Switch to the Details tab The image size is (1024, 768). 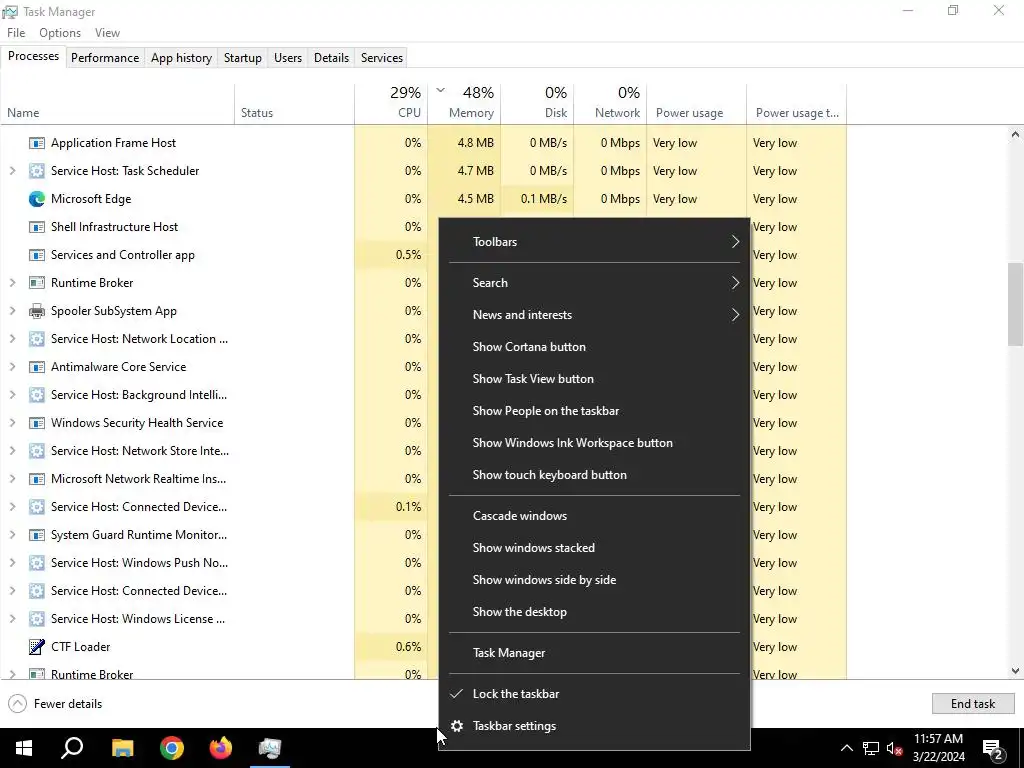[331, 58]
